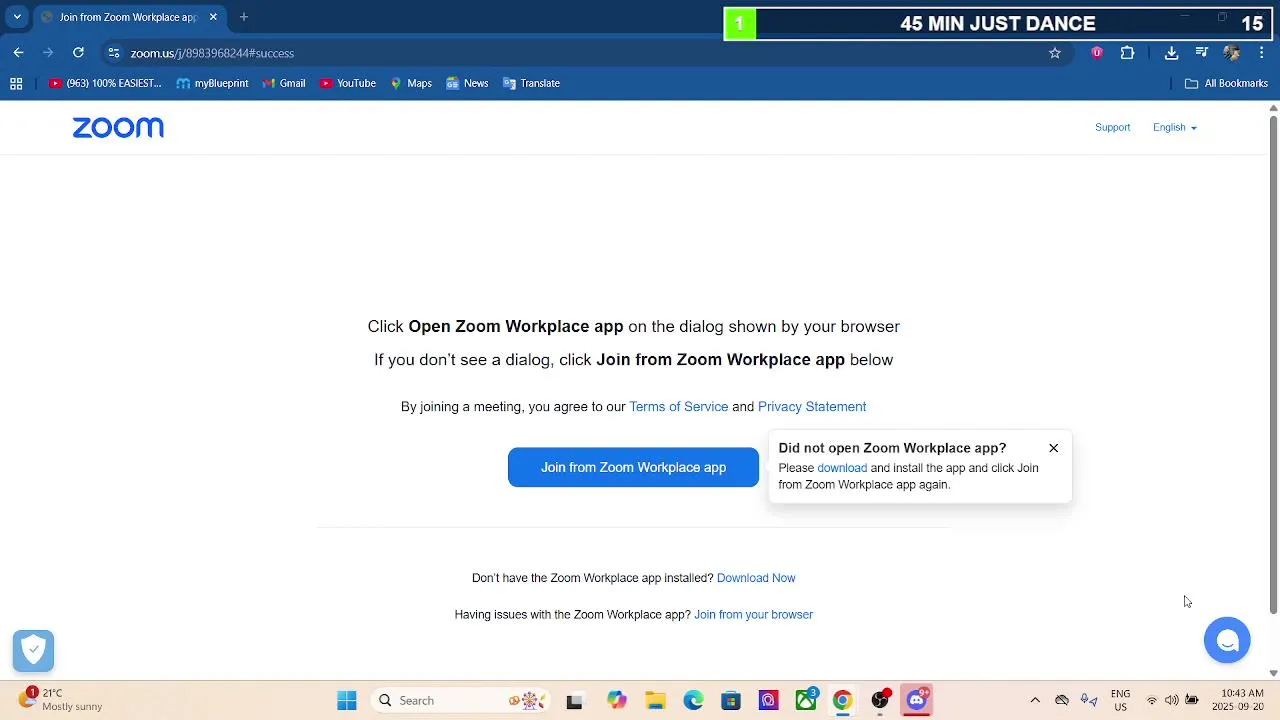Image resolution: width=1280 pixels, height=720 pixels.
Task: Click the Zoom logo
Action: coord(118,127)
